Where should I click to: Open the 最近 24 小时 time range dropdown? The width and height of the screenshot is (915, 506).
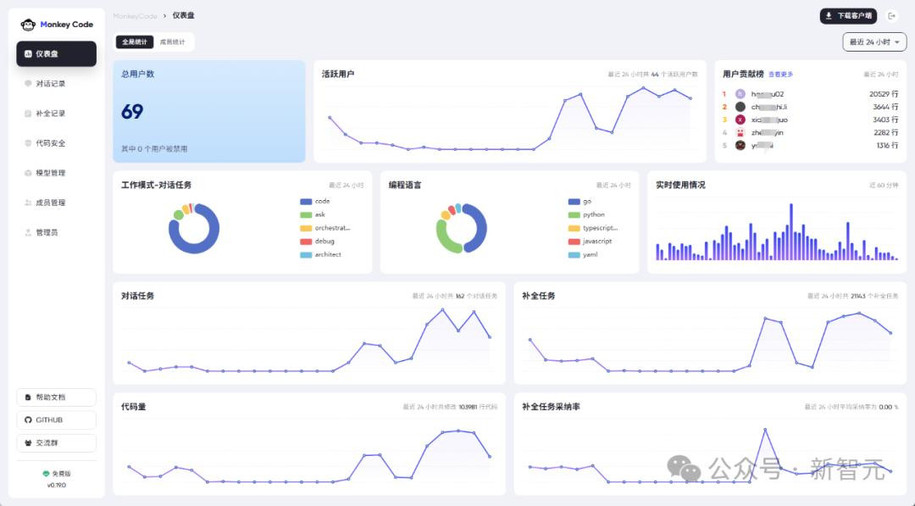874,42
